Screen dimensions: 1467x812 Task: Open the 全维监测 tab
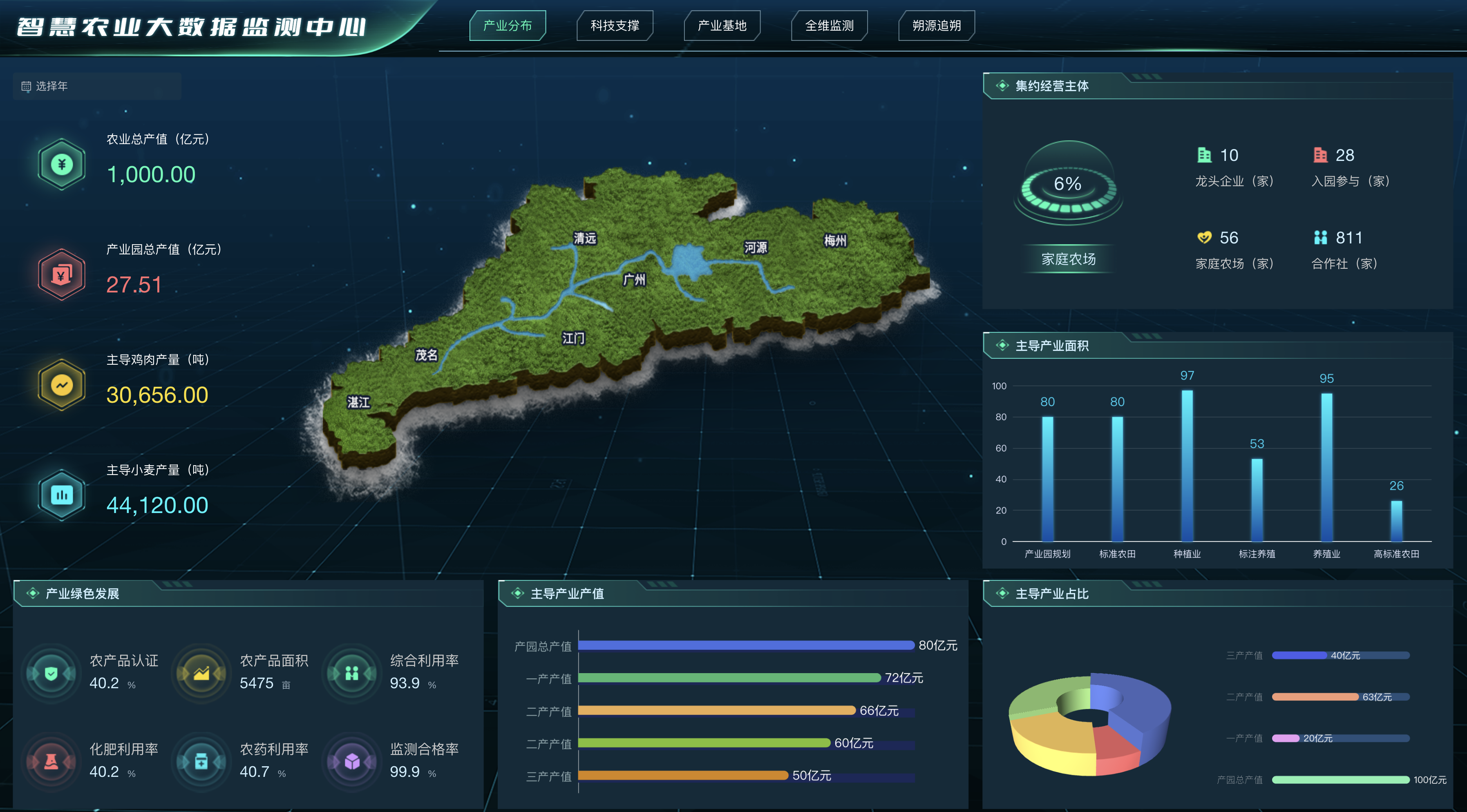829,26
